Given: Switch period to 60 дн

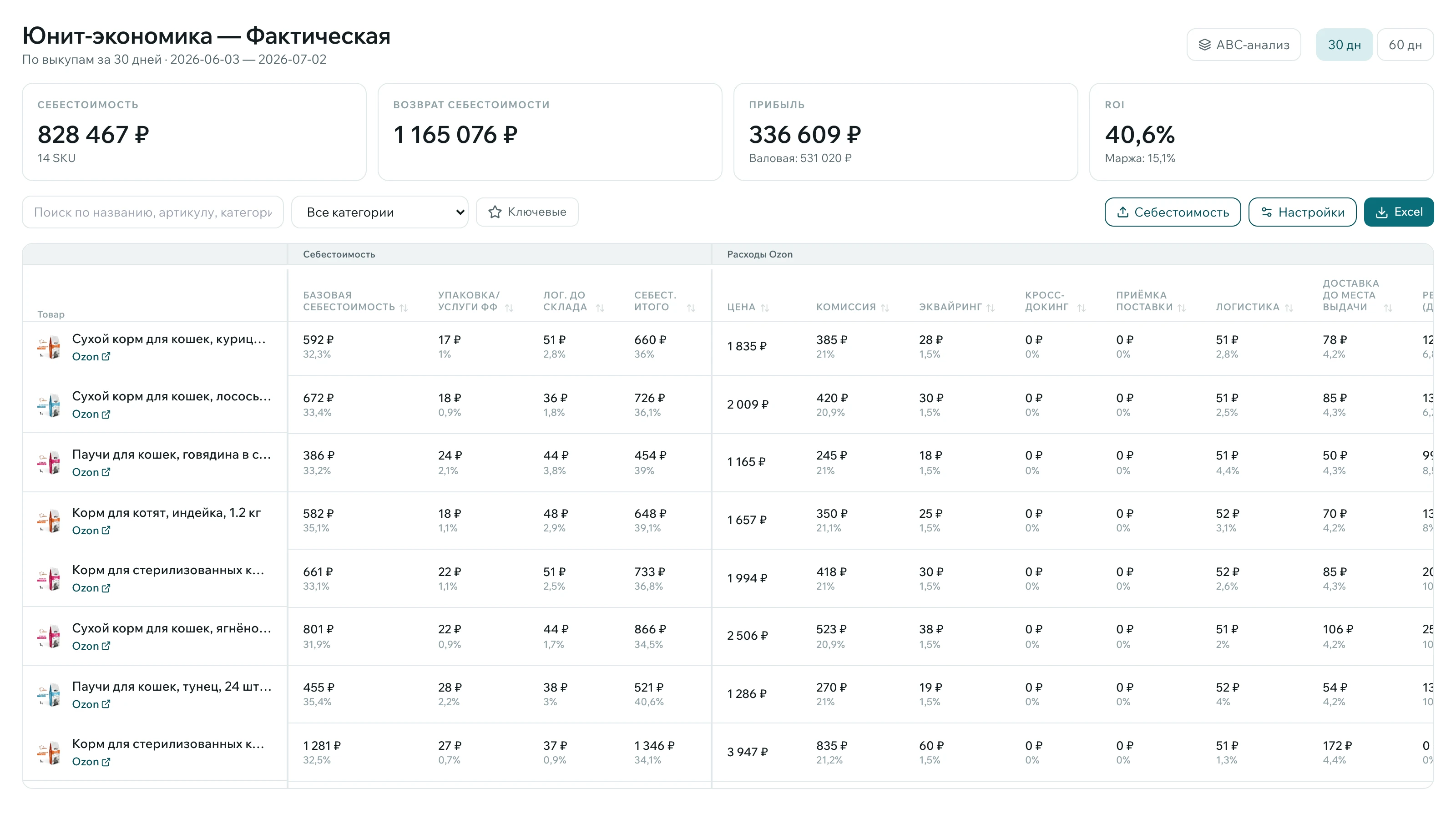Looking at the screenshot, I should pyautogui.click(x=1405, y=45).
